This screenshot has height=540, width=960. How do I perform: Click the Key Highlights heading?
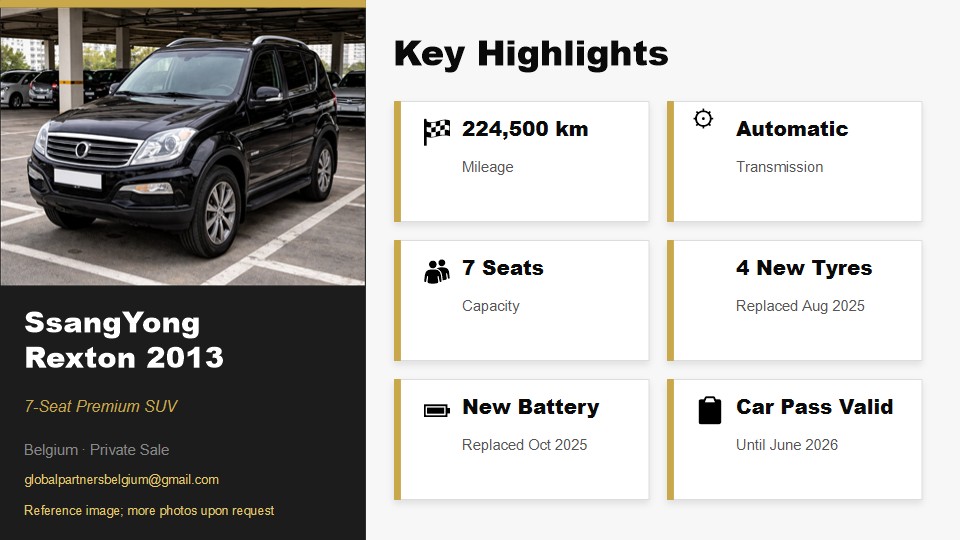click(531, 53)
